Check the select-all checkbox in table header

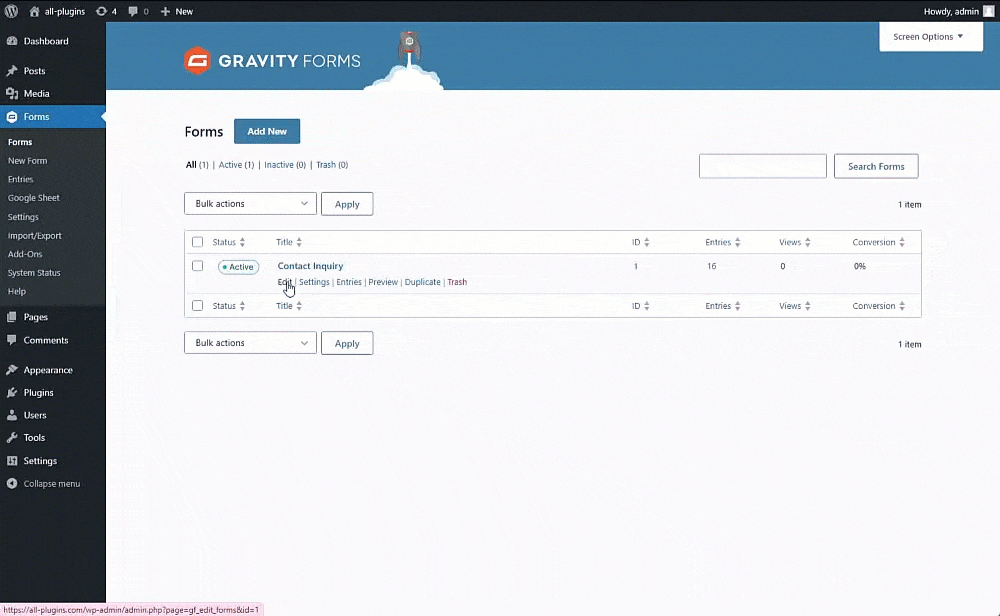(198, 242)
